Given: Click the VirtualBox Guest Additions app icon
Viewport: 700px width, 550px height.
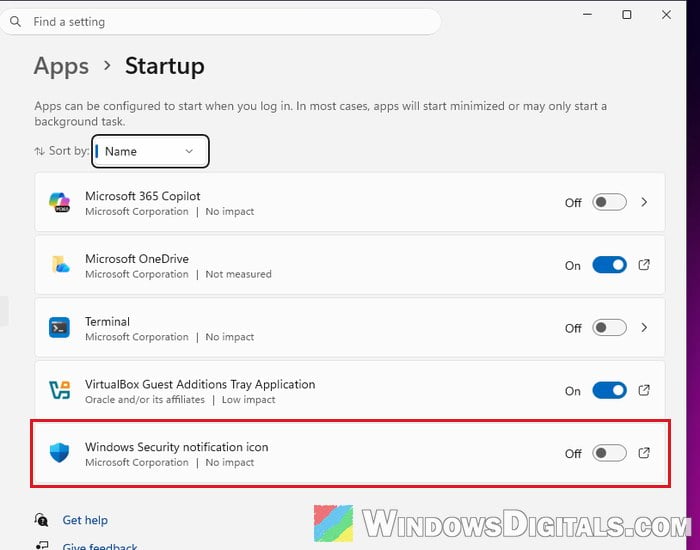Looking at the screenshot, I should coord(59,390).
